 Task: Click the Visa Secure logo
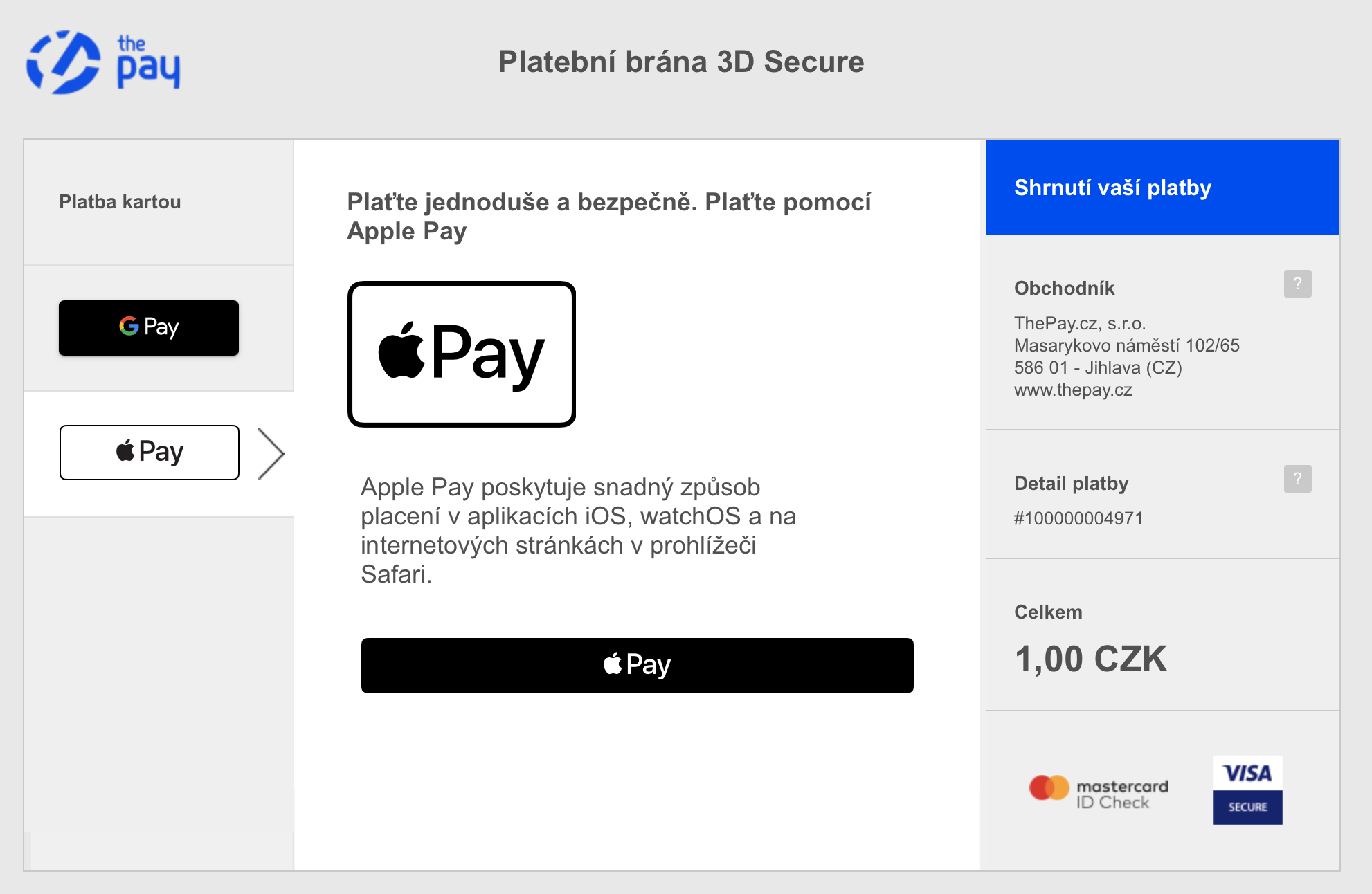[1247, 790]
